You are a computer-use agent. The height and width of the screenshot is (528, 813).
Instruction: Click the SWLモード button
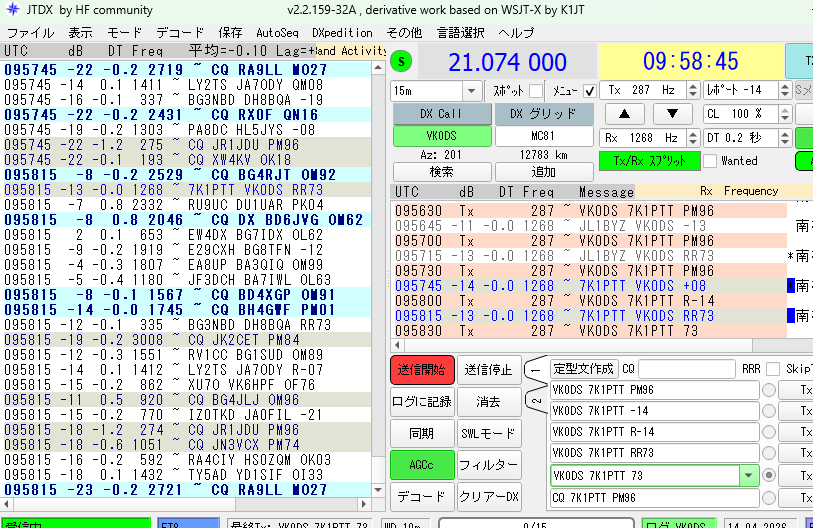488,433
